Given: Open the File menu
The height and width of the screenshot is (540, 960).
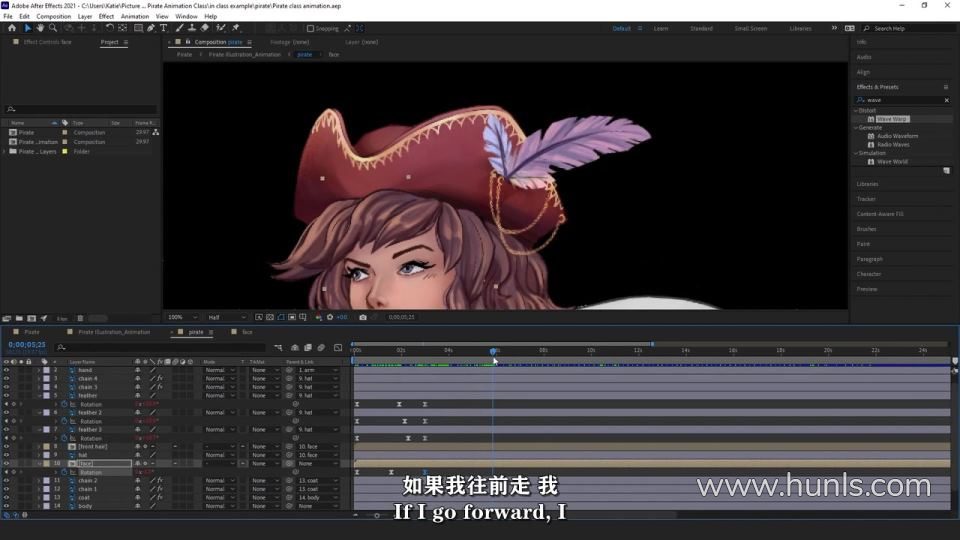Looking at the screenshot, I should [x=8, y=17].
